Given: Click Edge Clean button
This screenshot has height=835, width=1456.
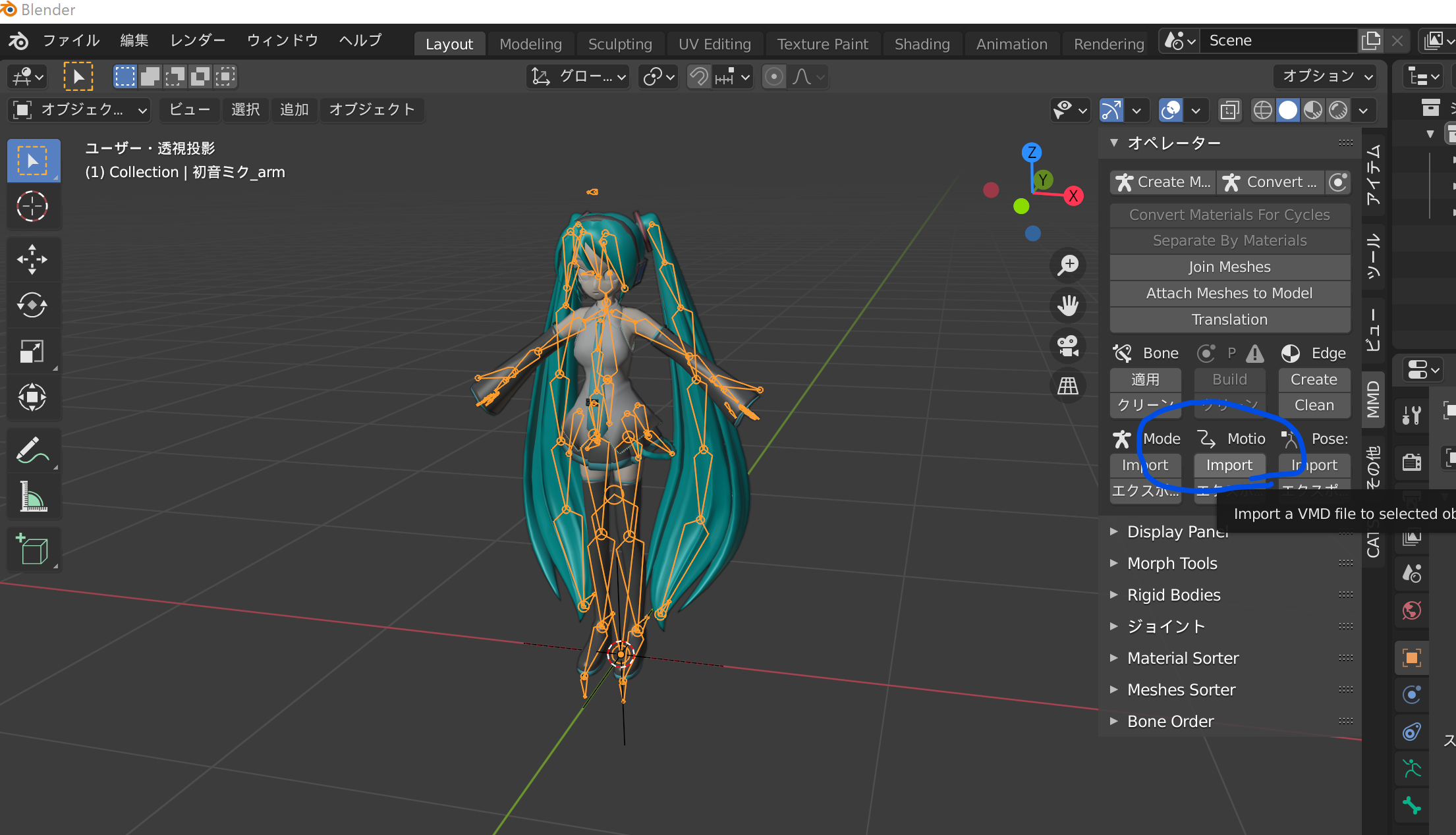Looking at the screenshot, I should [x=1314, y=405].
